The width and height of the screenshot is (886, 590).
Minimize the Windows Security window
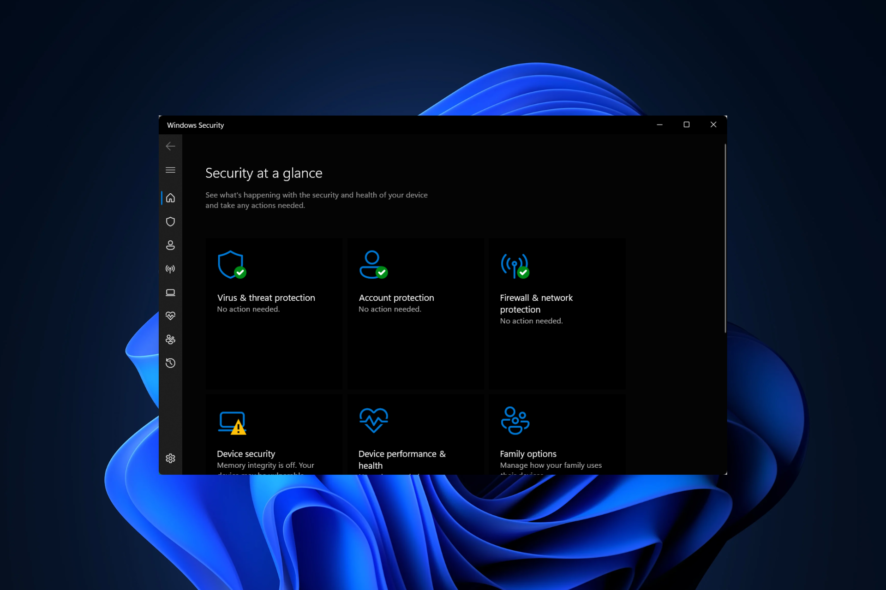pos(660,125)
